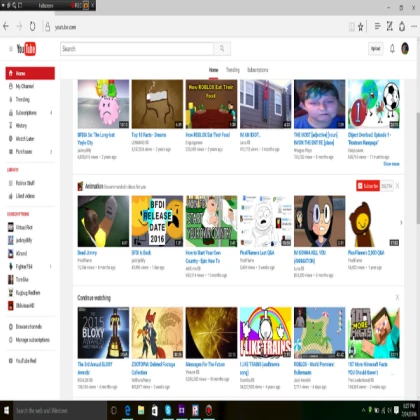
Task: Show next videos with the Animation row chevron
Action: point(401,222)
